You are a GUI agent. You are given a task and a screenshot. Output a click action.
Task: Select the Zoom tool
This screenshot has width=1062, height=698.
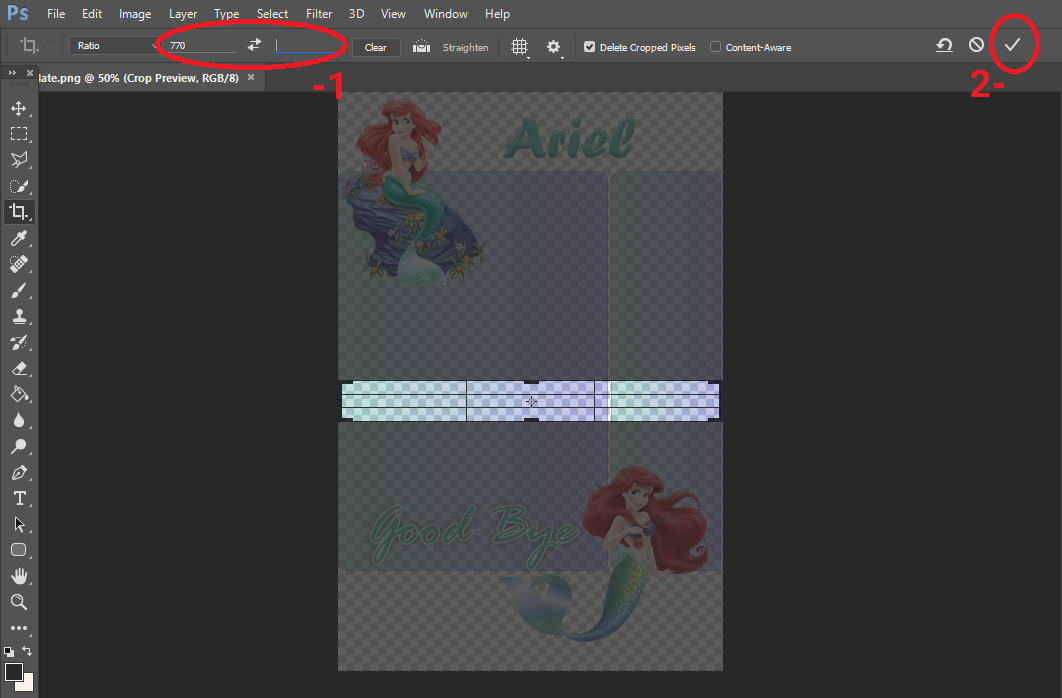(19, 602)
